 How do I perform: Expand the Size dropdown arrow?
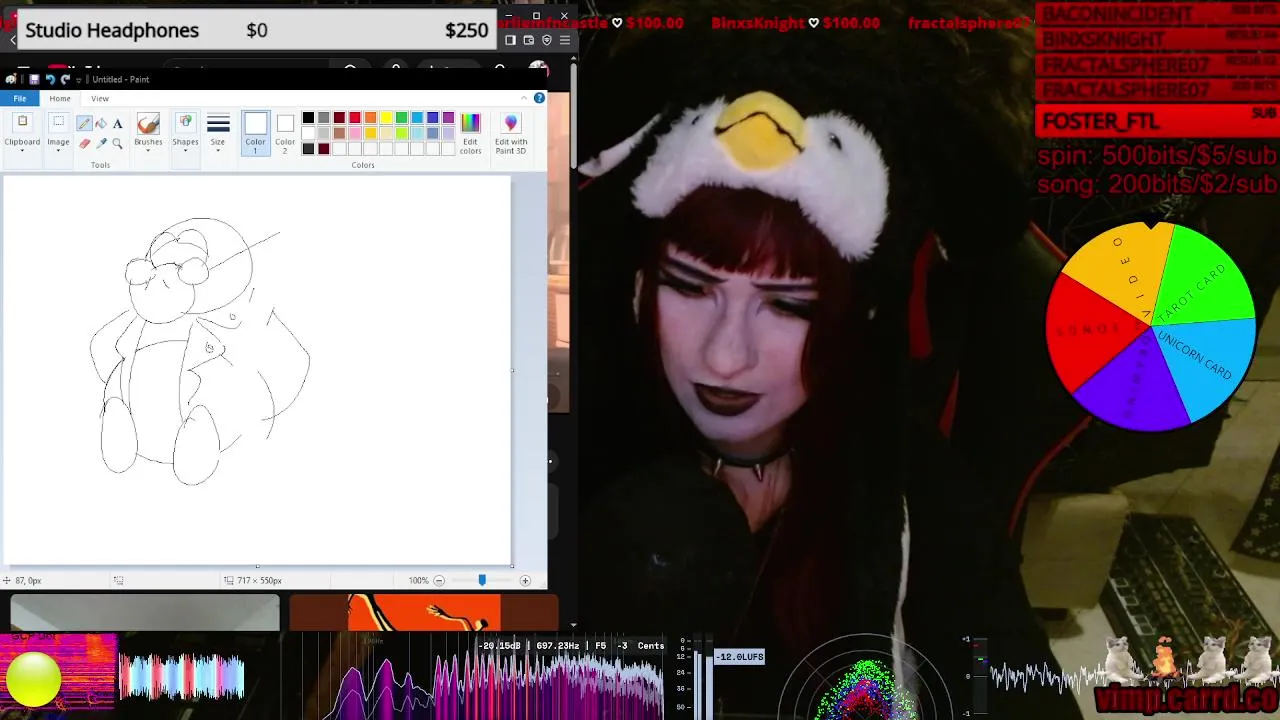[218, 151]
